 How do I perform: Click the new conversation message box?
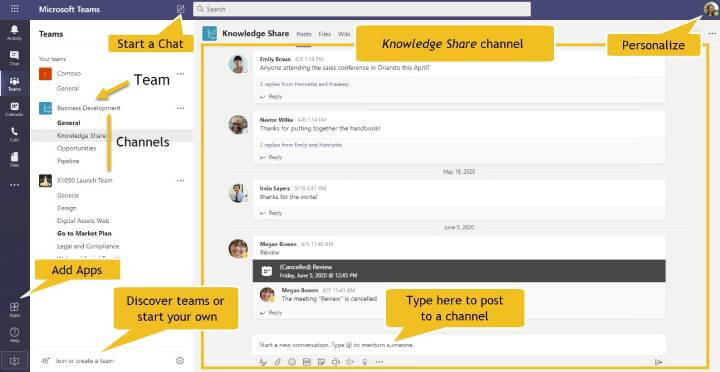(459, 344)
